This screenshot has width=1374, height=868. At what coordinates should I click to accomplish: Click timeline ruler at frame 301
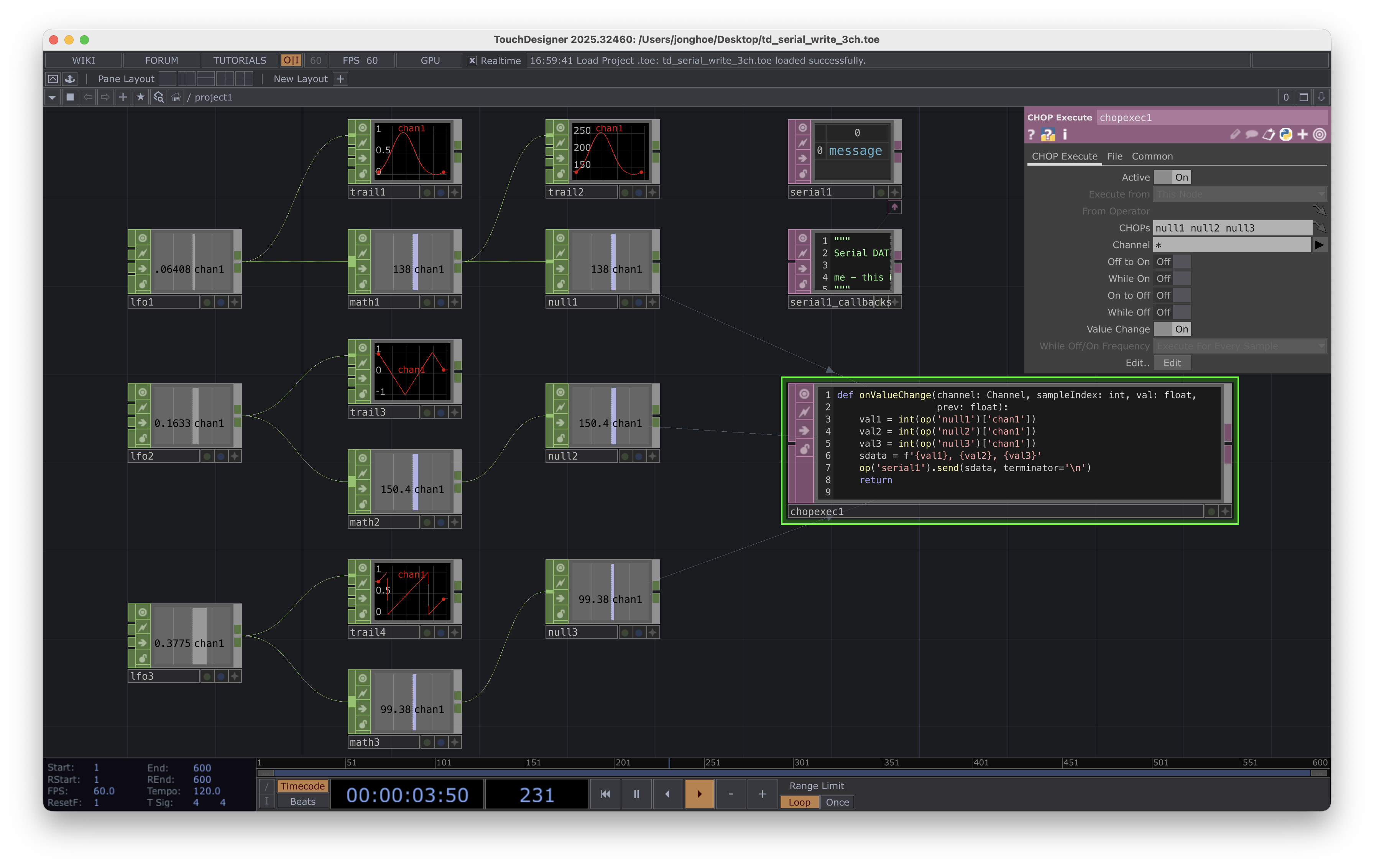[801, 763]
